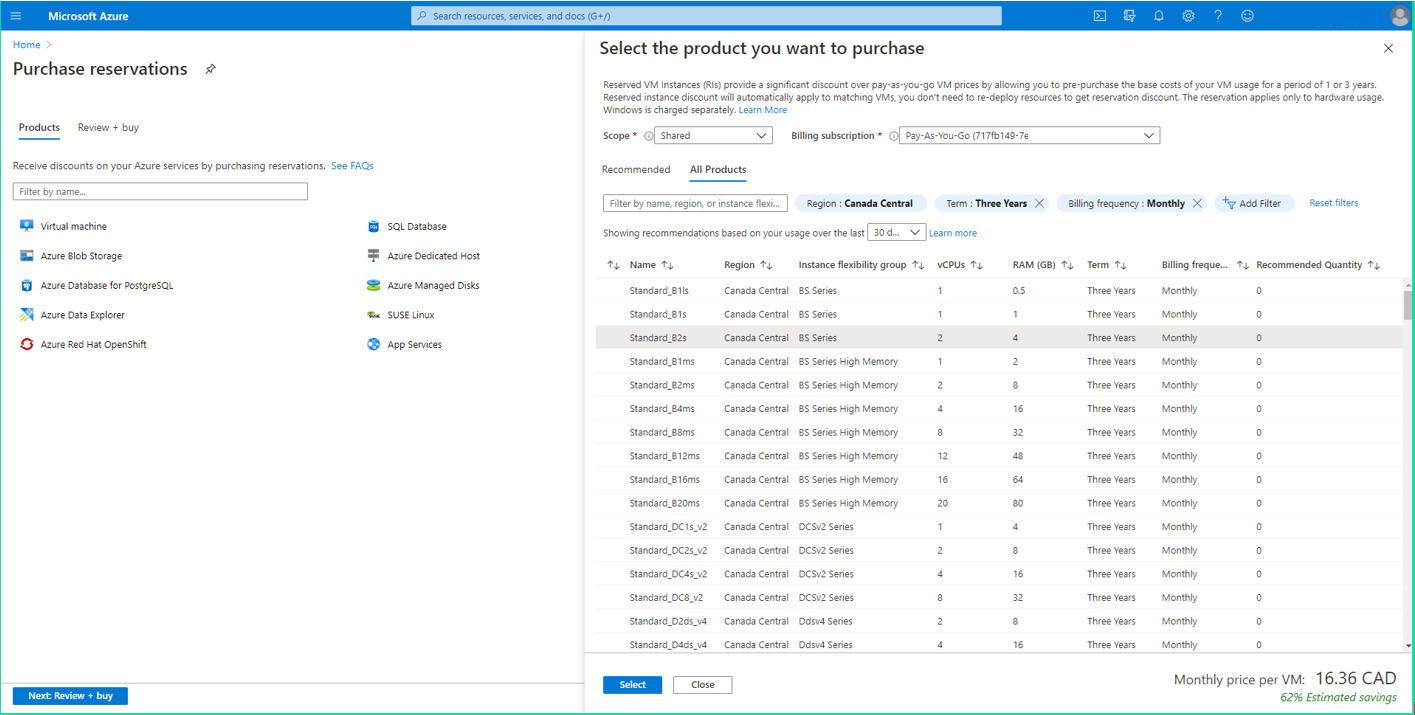The height and width of the screenshot is (715, 1415).
Task: Select the SUSE Linux icon
Action: coord(374,315)
